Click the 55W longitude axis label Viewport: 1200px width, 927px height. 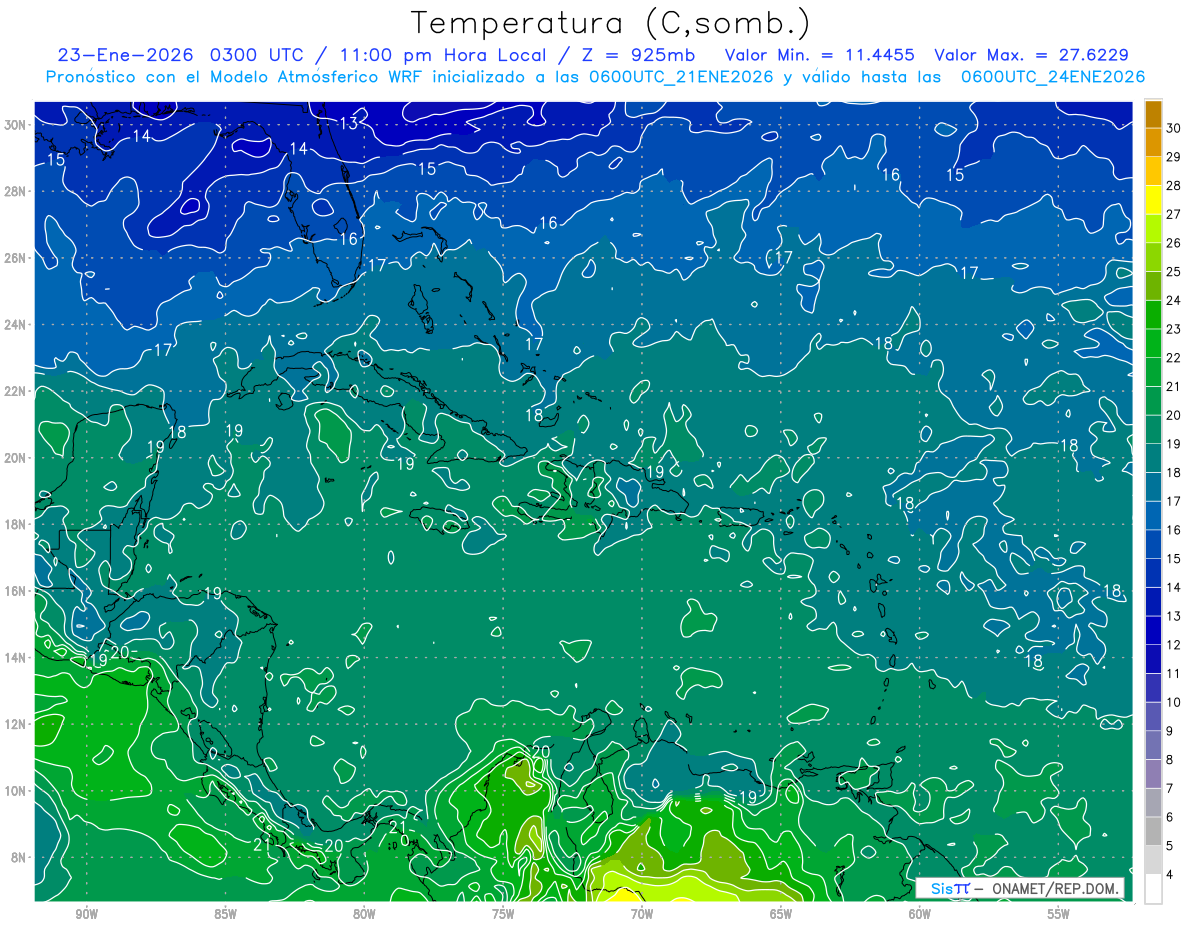1059,914
